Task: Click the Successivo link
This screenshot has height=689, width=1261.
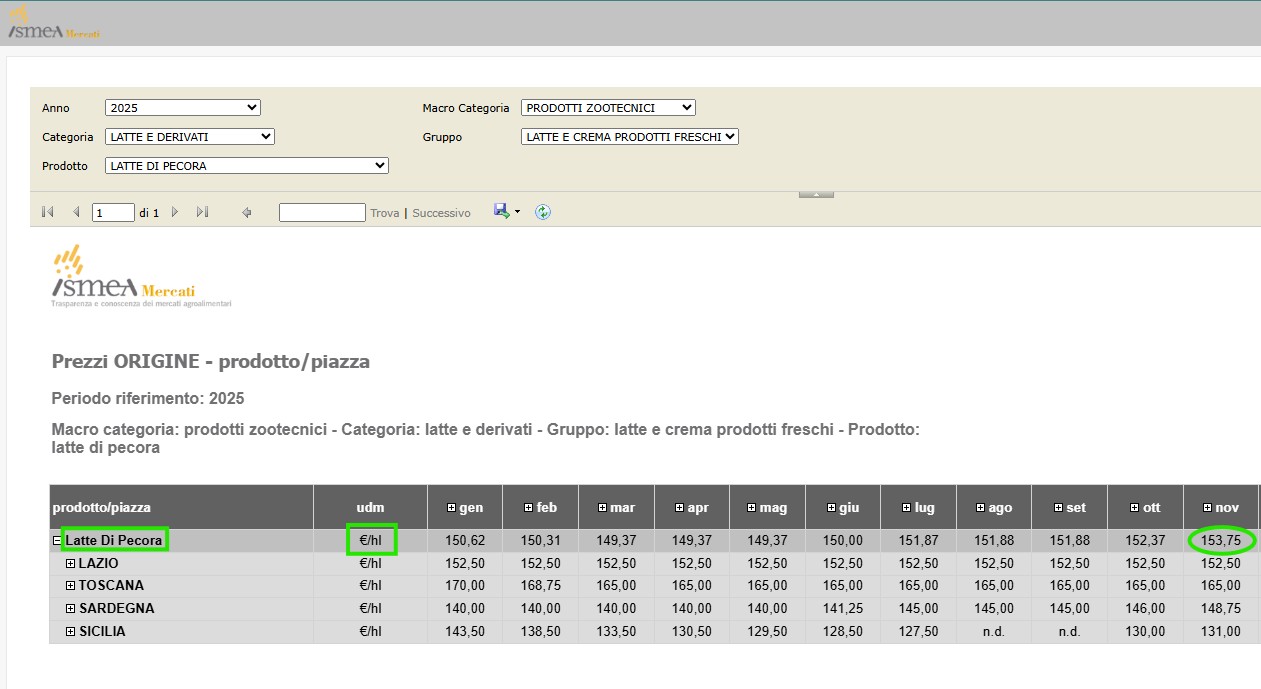Action: pyautogui.click(x=441, y=213)
